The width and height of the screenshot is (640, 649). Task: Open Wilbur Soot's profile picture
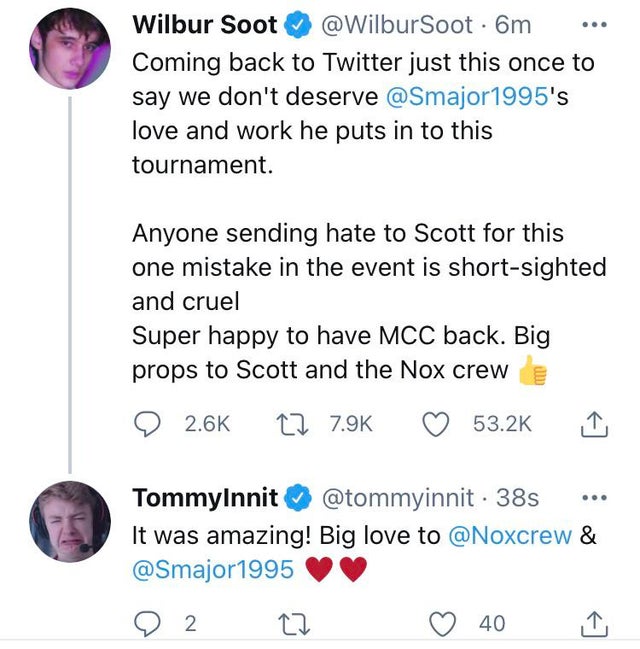tap(70, 48)
